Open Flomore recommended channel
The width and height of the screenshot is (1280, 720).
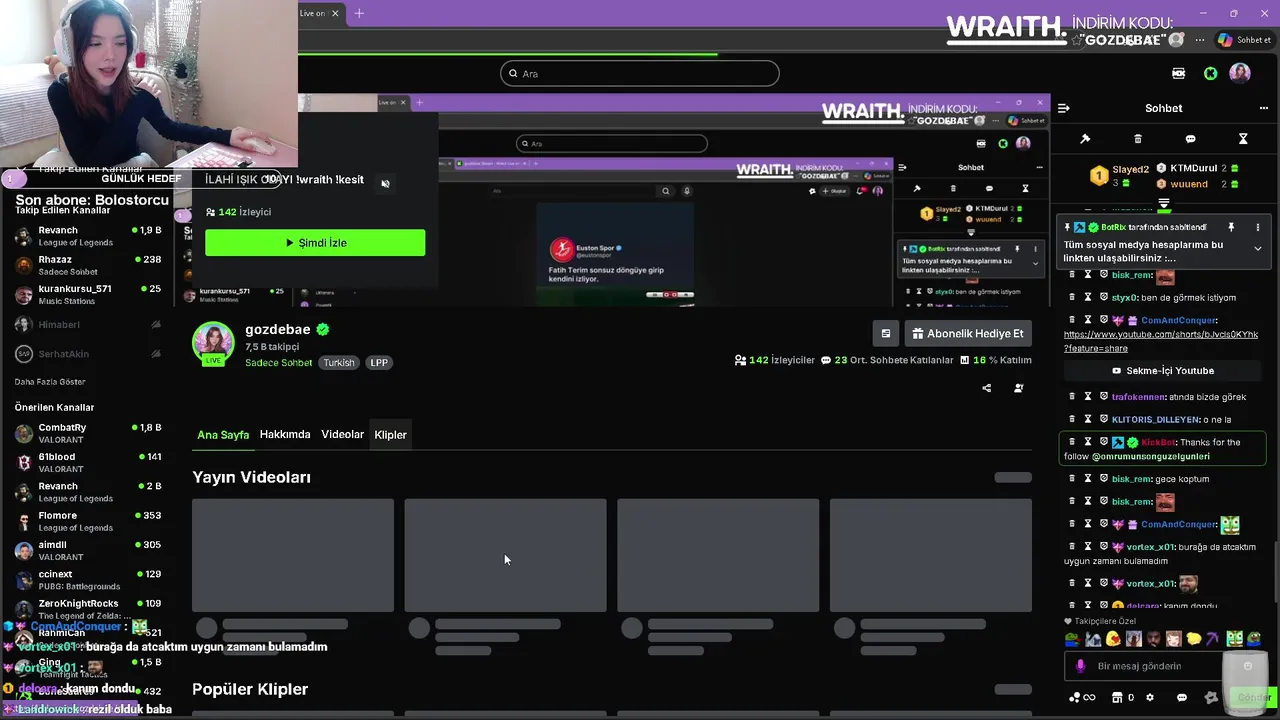pyautogui.click(x=88, y=521)
